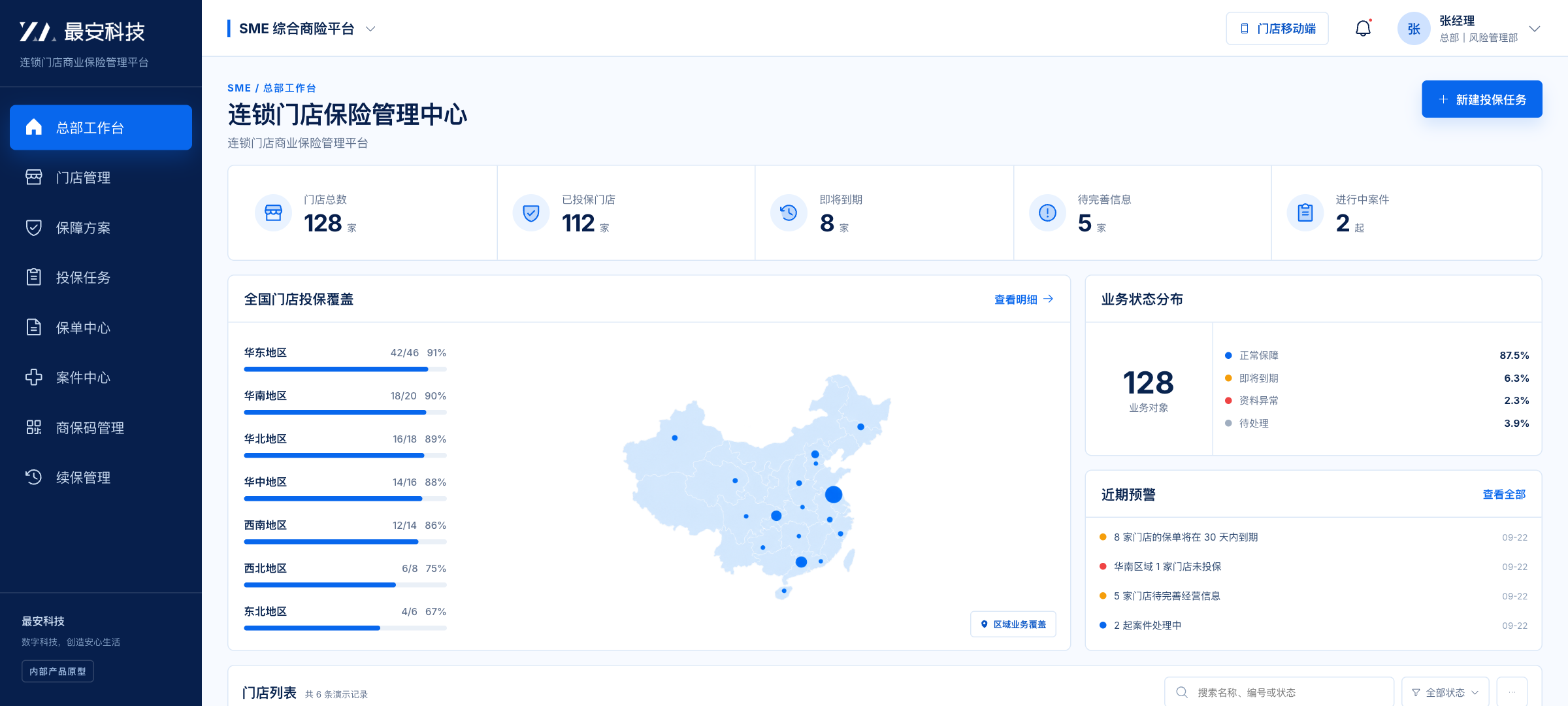1568x706 pixels.
Task: Open 总部工作台 home icon
Action: click(x=34, y=127)
